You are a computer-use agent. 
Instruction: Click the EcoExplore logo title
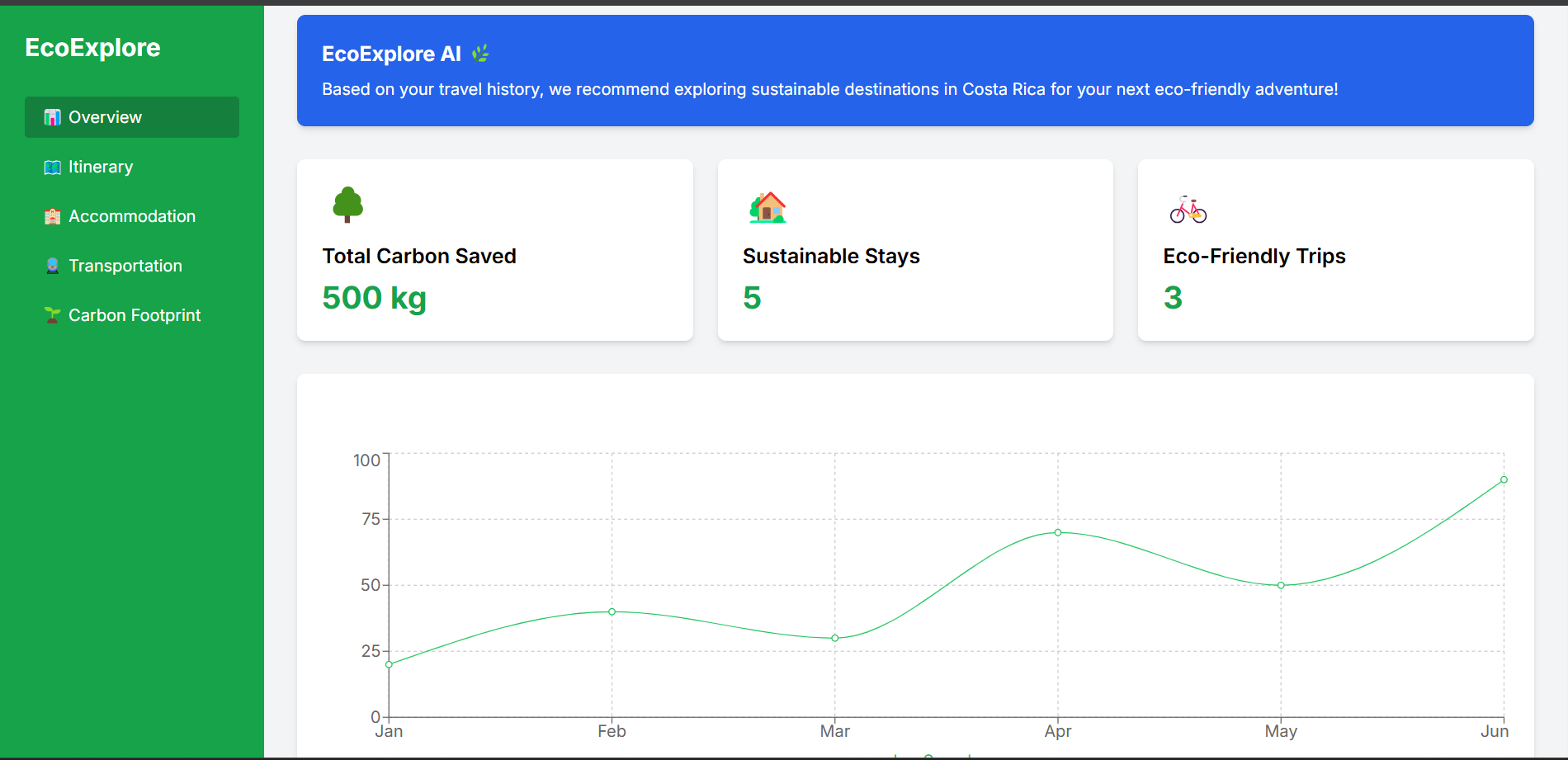[x=92, y=48]
